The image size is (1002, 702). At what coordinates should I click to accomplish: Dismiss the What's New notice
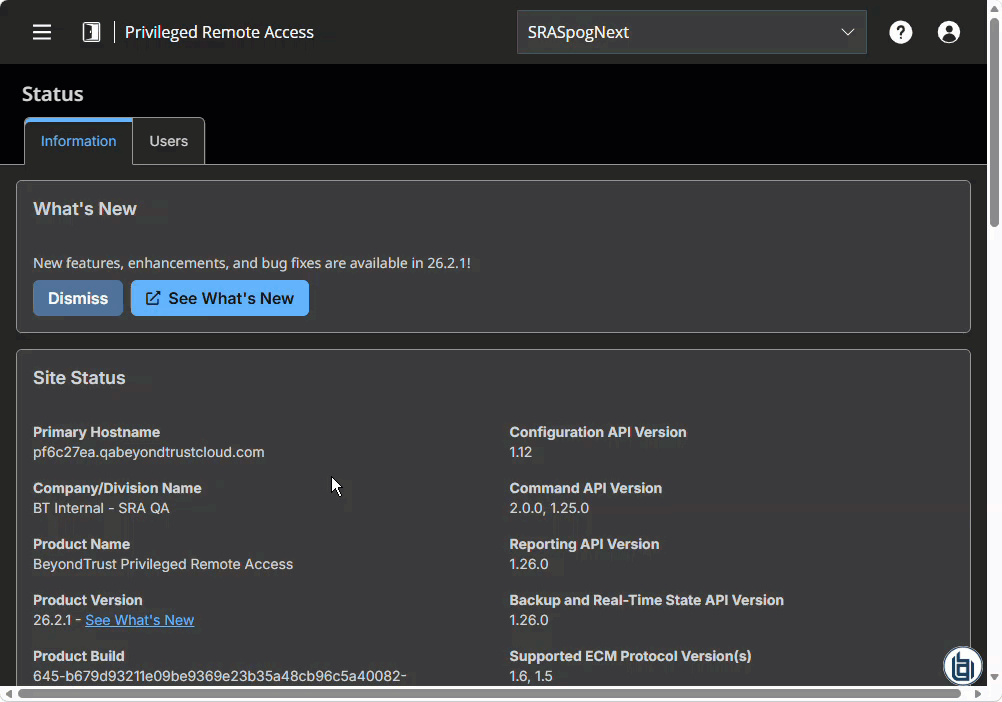point(78,298)
